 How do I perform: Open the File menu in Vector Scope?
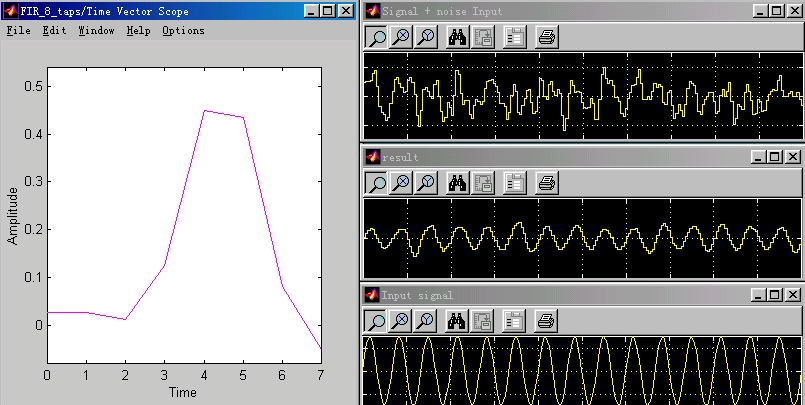click(18, 30)
